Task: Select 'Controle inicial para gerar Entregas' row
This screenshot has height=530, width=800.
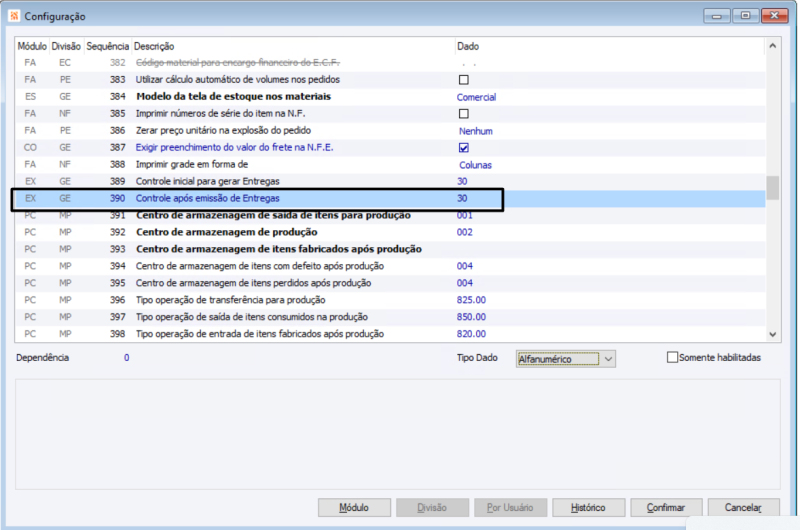Action: coord(390,181)
